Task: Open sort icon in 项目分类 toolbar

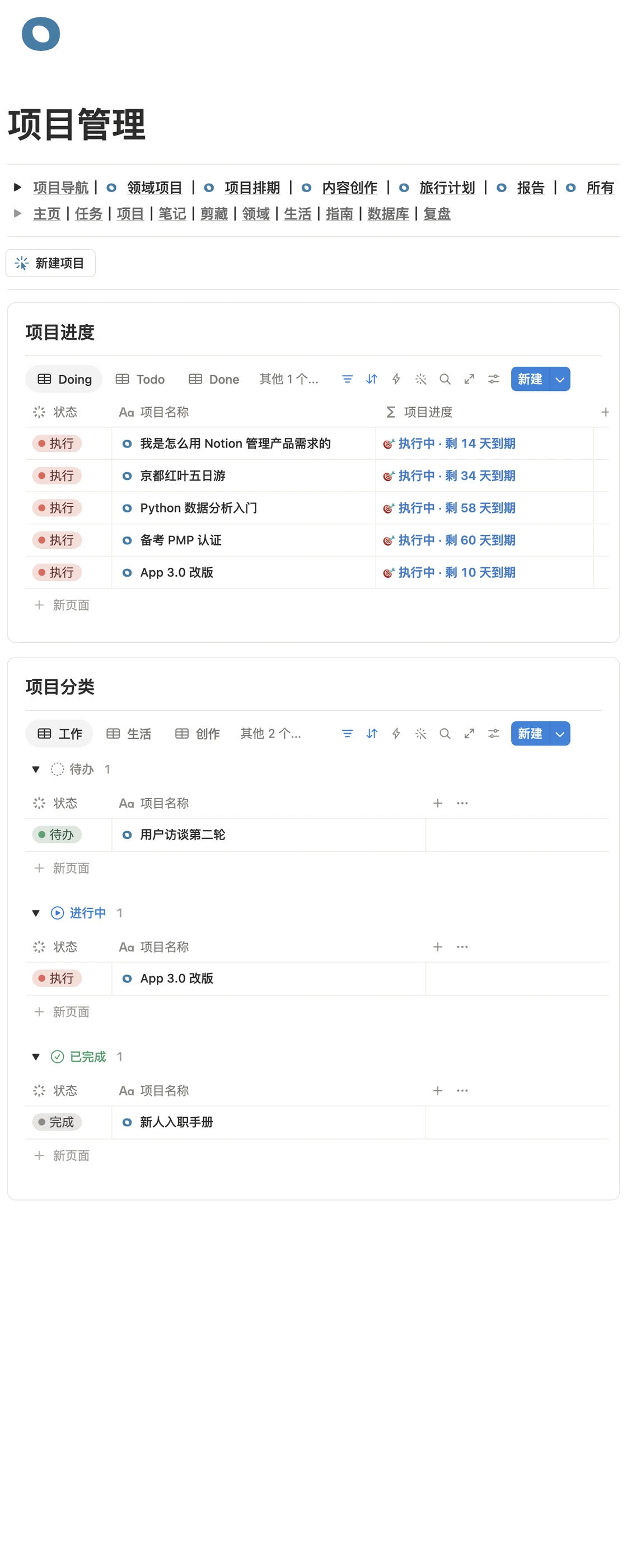Action: click(371, 734)
